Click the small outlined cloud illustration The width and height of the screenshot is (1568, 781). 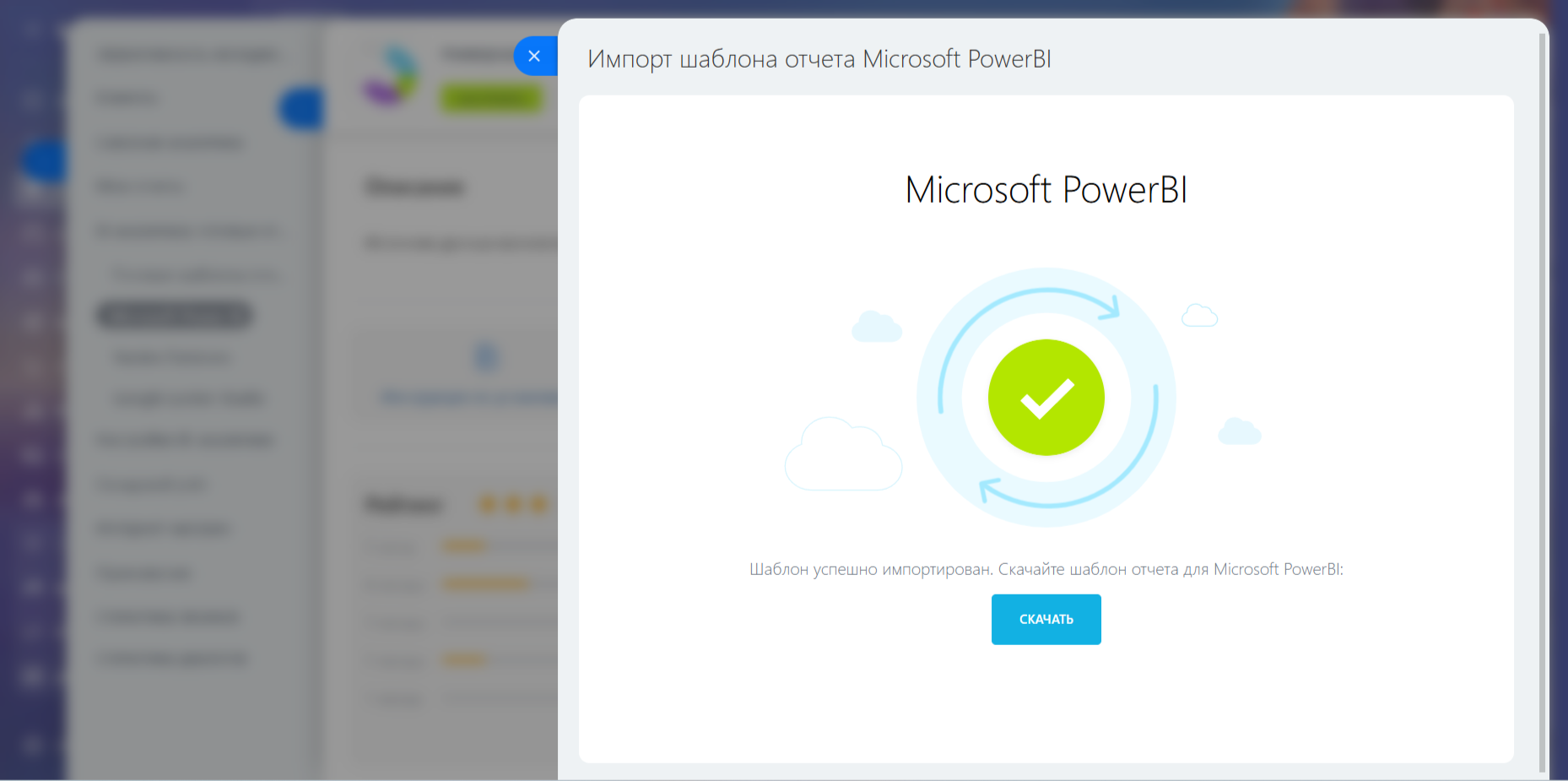[1199, 316]
